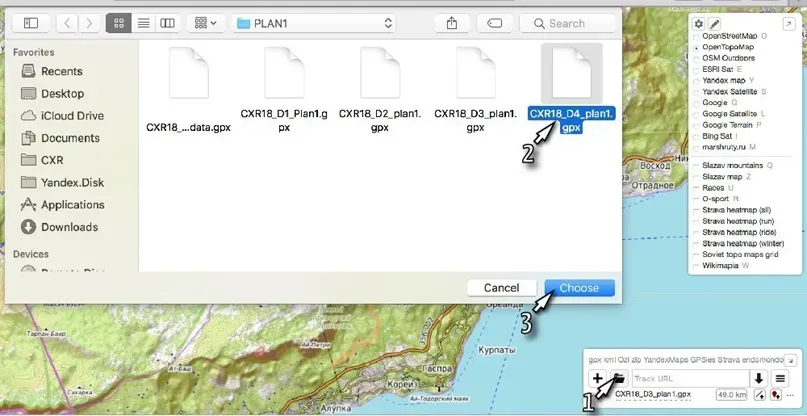The height and width of the screenshot is (416, 807).
Task: Click the plus icon for a new track
Action: click(598, 378)
